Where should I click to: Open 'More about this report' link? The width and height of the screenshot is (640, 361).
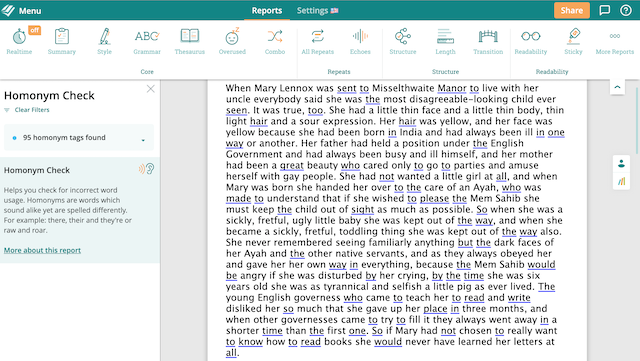pos(42,250)
